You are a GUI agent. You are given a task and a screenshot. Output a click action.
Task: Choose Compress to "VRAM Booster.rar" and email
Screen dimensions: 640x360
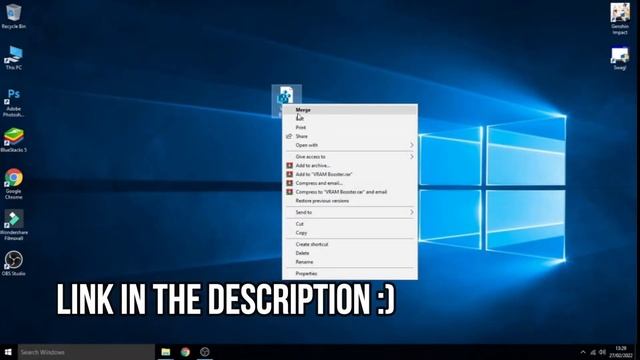coord(350,192)
